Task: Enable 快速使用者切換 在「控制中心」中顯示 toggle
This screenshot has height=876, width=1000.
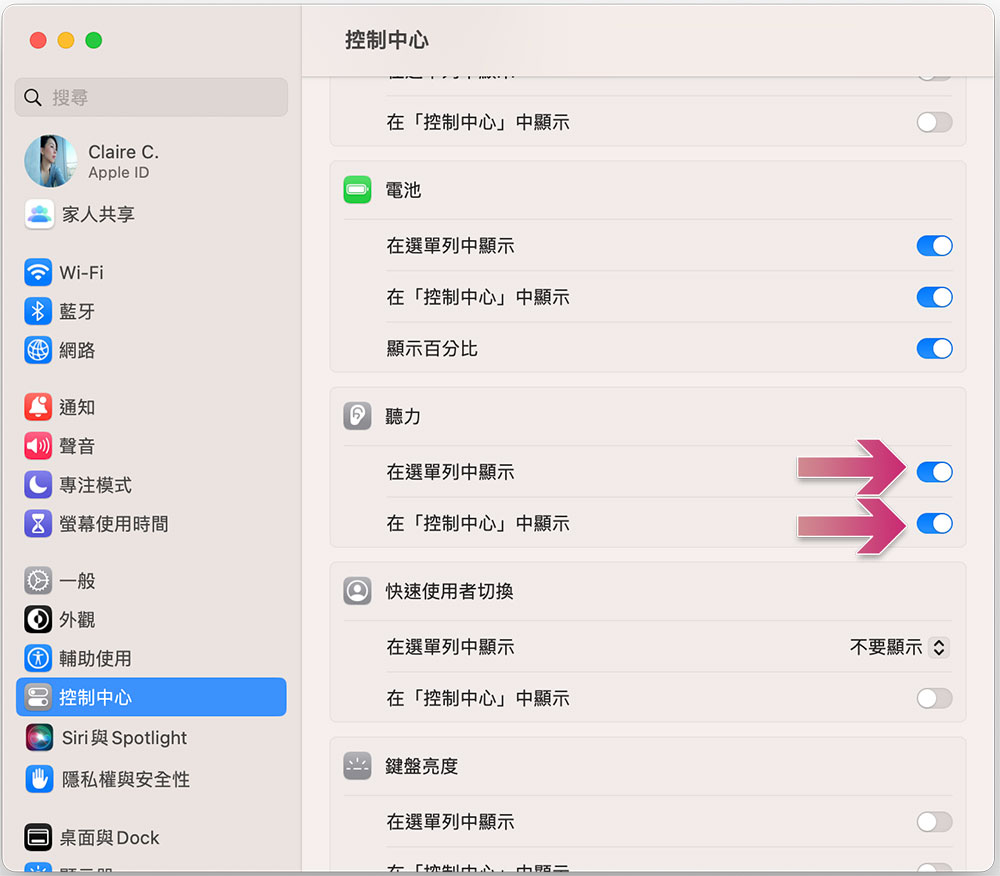Action: coord(934,698)
